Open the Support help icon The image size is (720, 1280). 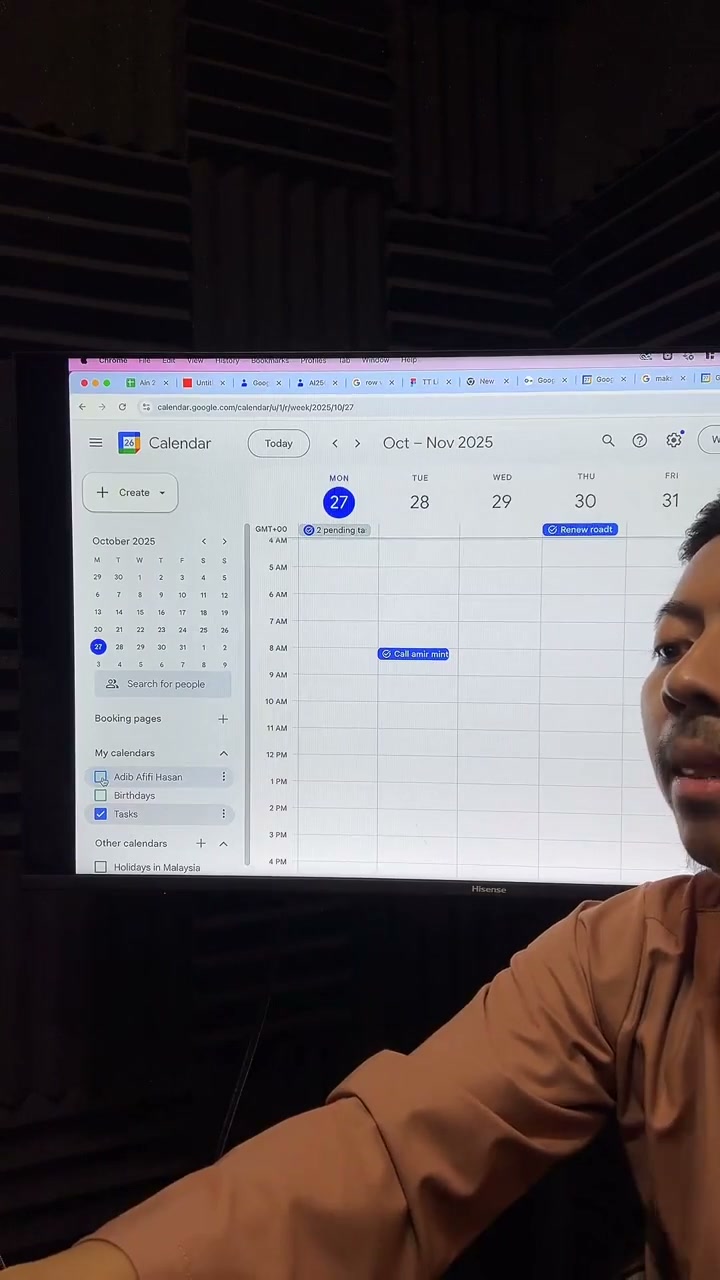point(640,441)
